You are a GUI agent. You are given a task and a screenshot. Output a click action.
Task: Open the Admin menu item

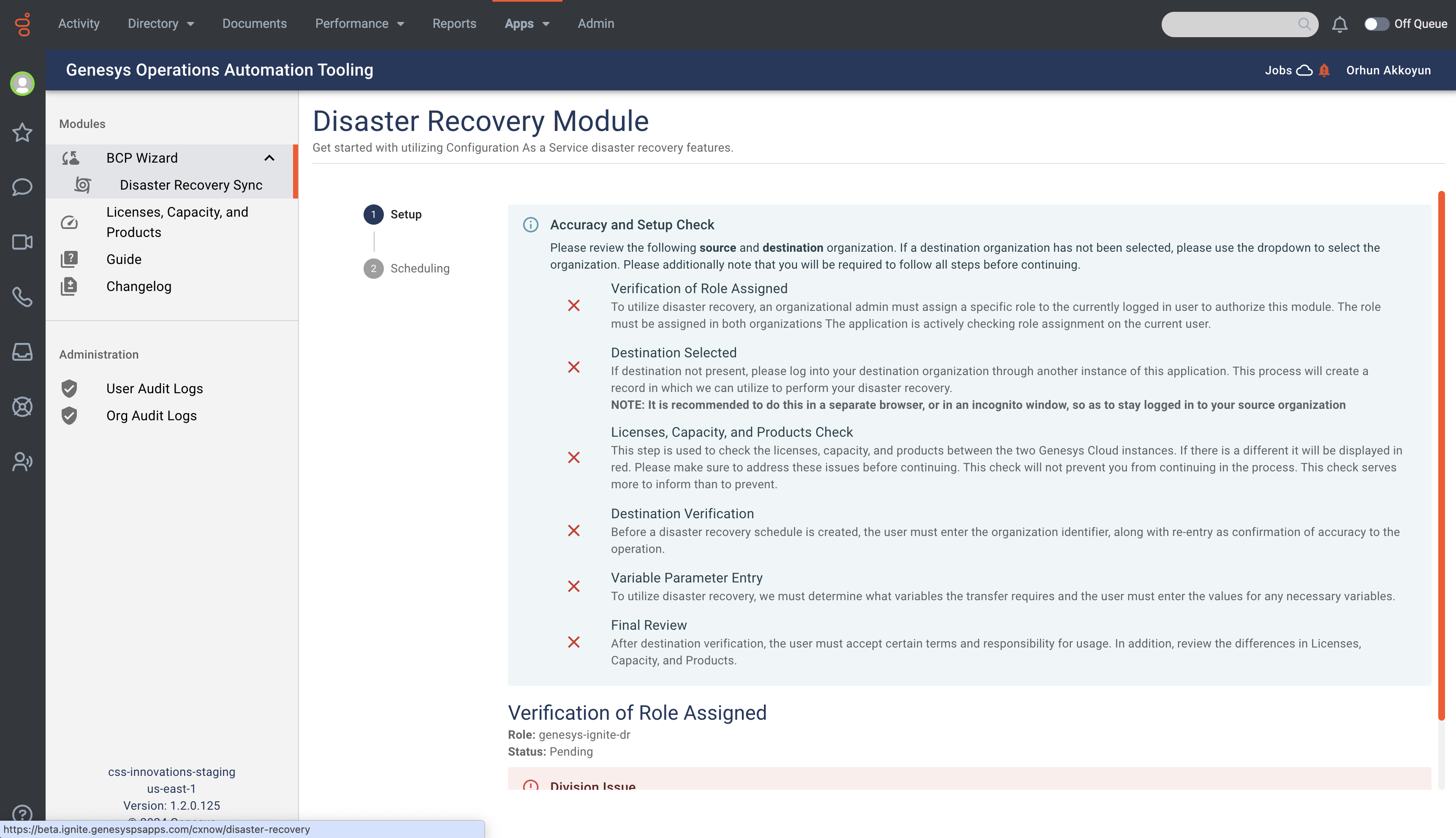(595, 24)
